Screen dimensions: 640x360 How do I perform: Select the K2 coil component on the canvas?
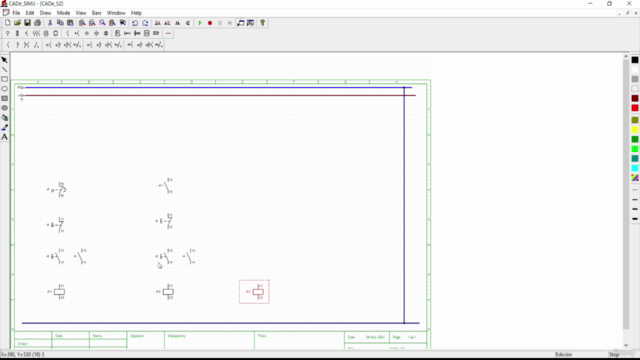coord(166,292)
